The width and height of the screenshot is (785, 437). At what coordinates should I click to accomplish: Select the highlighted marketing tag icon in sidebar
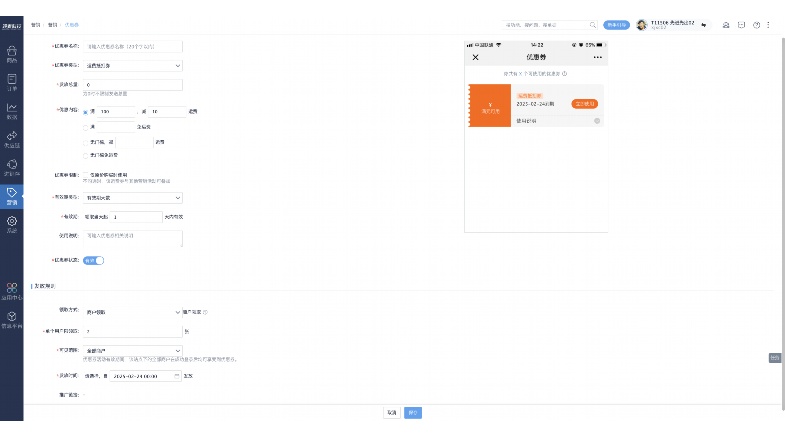tap(12, 196)
